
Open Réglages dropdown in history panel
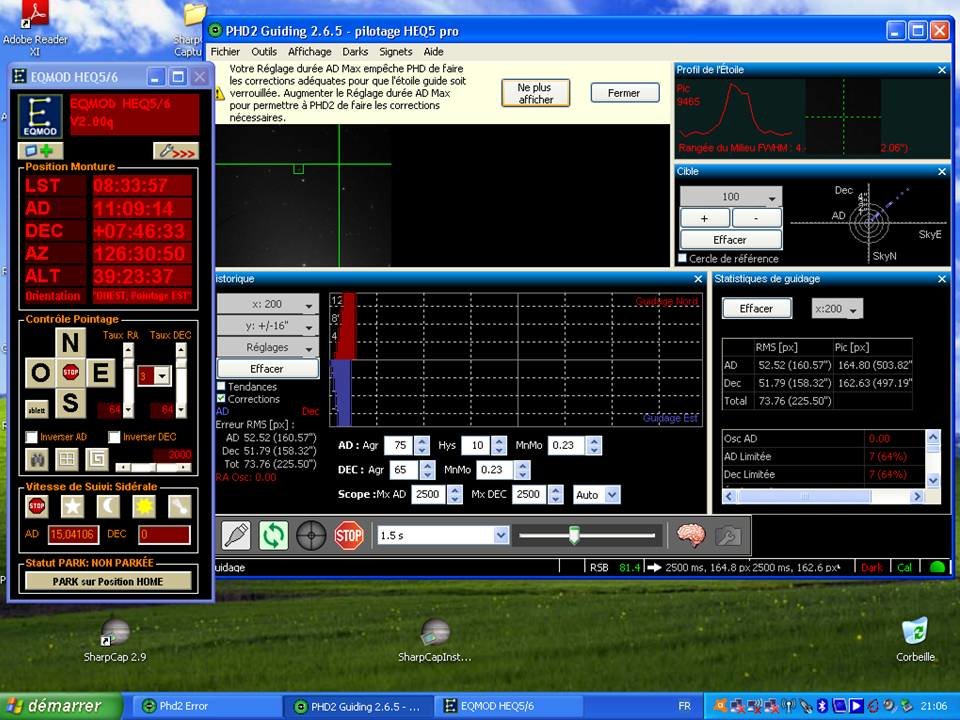point(268,347)
